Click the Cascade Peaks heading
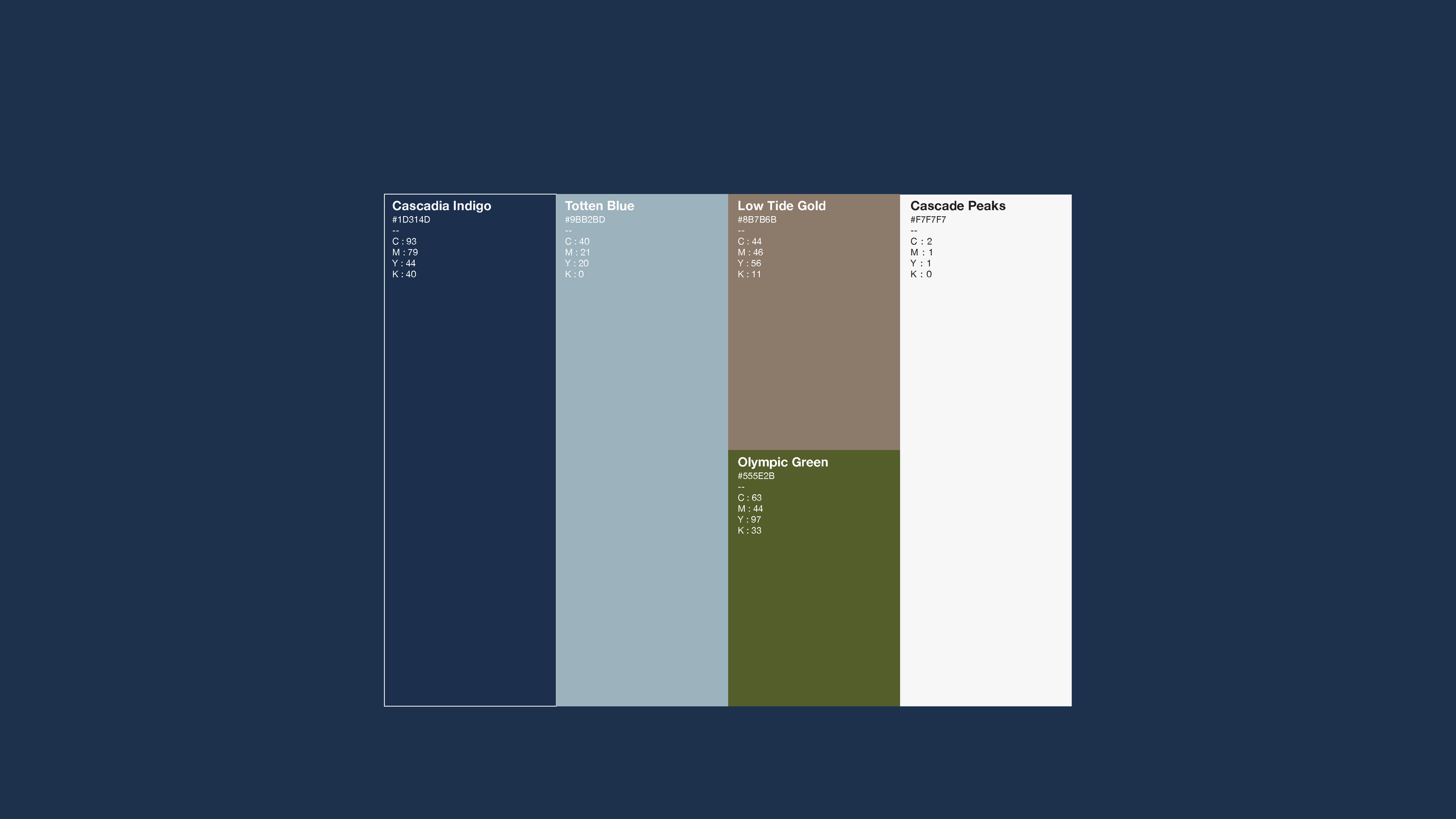 (x=957, y=206)
